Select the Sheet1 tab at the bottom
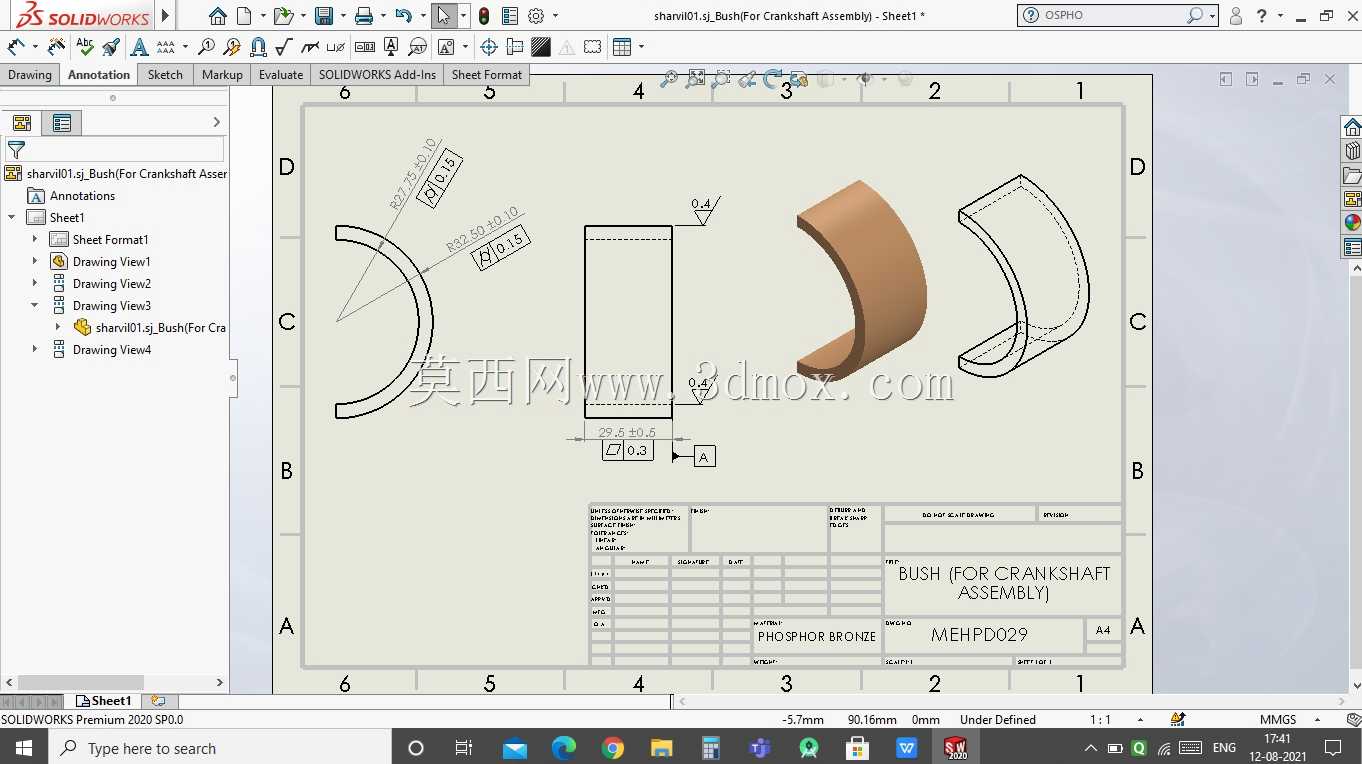Screen dimensions: 1362x764 click(104, 701)
